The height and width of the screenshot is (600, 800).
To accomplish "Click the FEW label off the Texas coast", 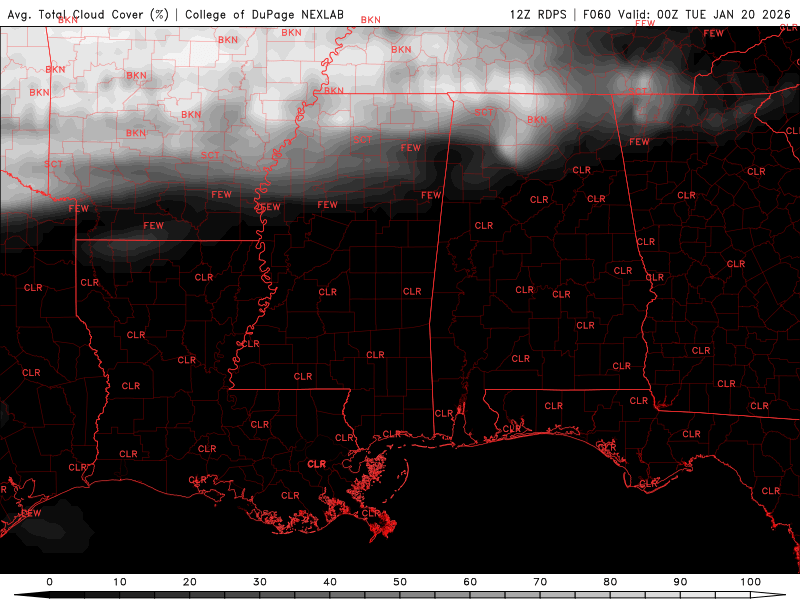I will coord(32,513).
